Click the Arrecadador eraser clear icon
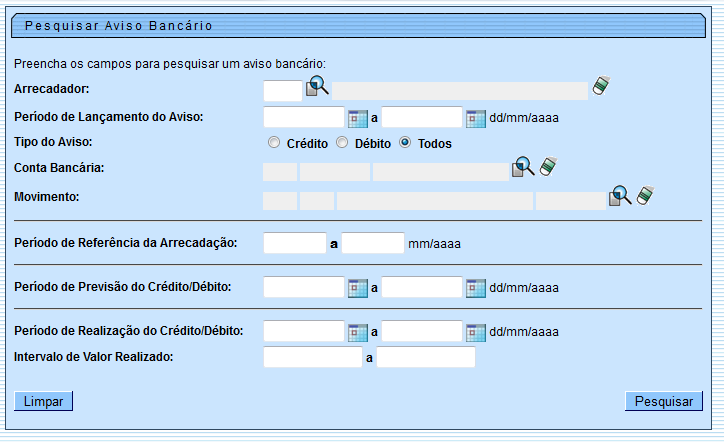 click(x=600, y=86)
